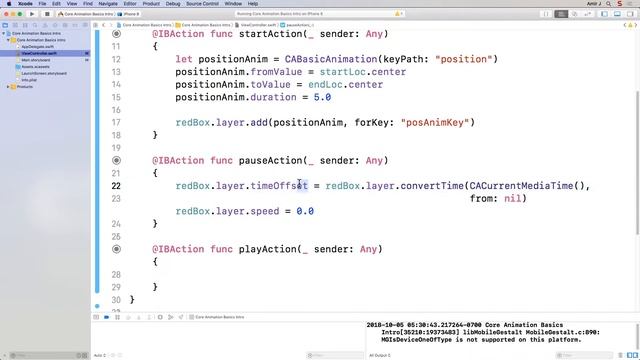
Task: Click the pause/continue debug button
Action: (x=118, y=317)
